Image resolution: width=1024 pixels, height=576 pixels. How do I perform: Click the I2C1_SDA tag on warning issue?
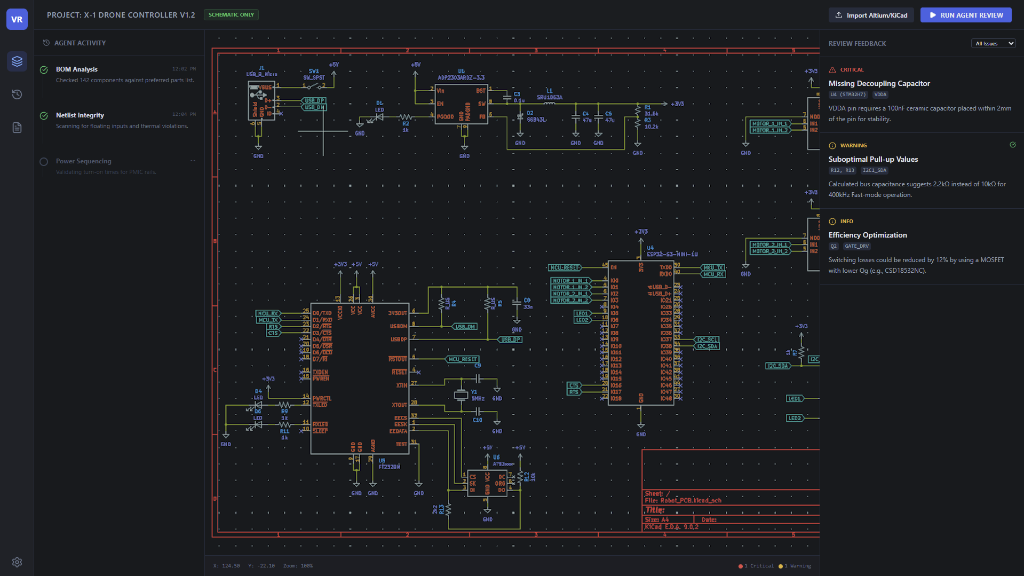pos(874,170)
